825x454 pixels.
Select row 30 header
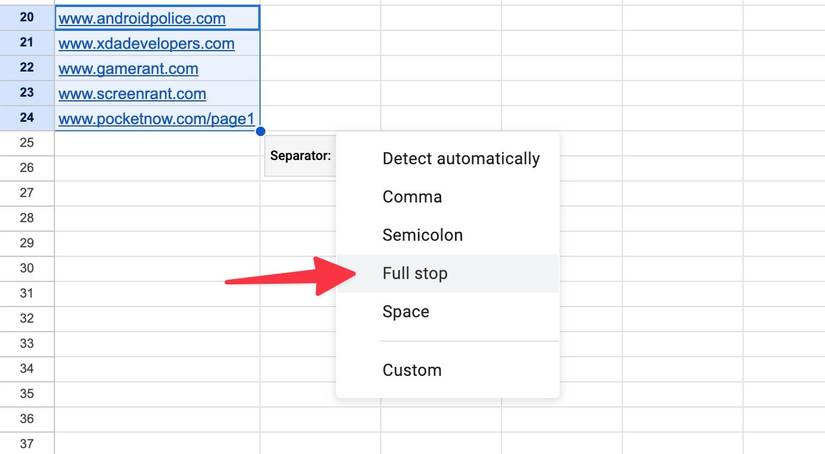click(27, 268)
